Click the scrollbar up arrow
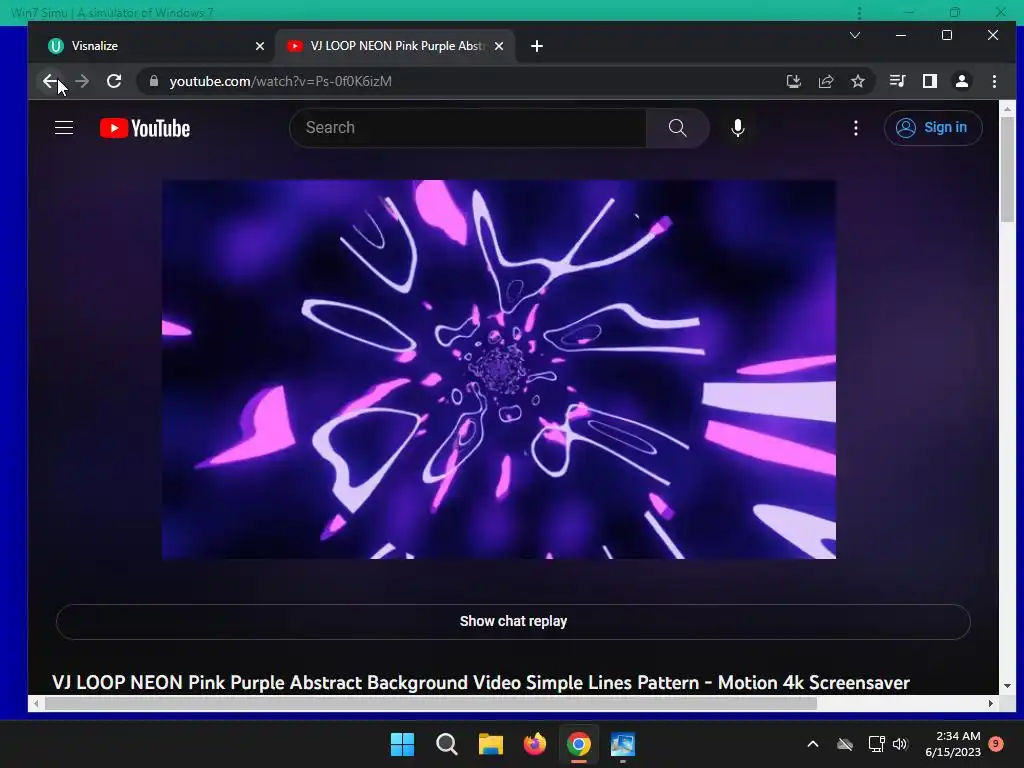Image resolution: width=1024 pixels, height=768 pixels. click(1007, 109)
